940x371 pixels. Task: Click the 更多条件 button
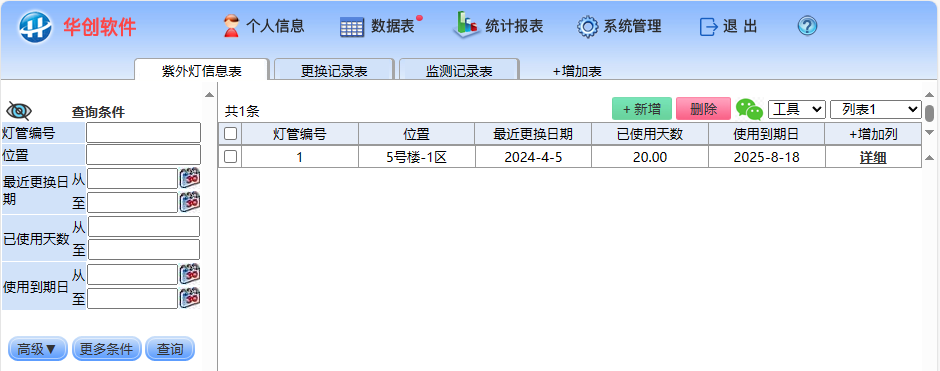(x=107, y=349)
